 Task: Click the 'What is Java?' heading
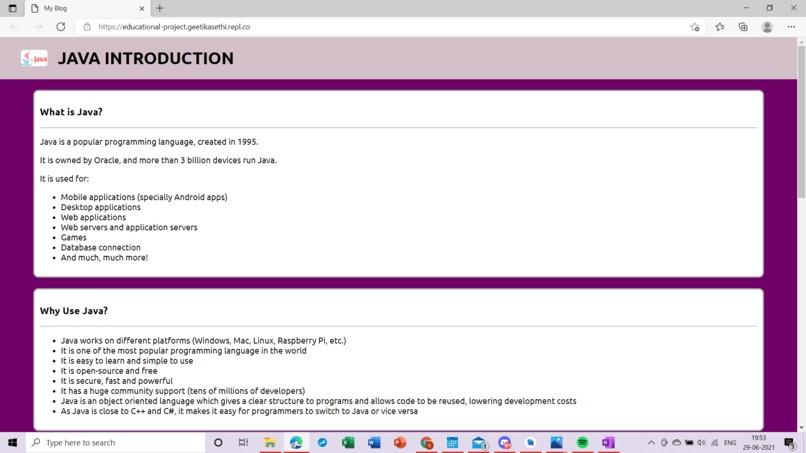(71, 112)
